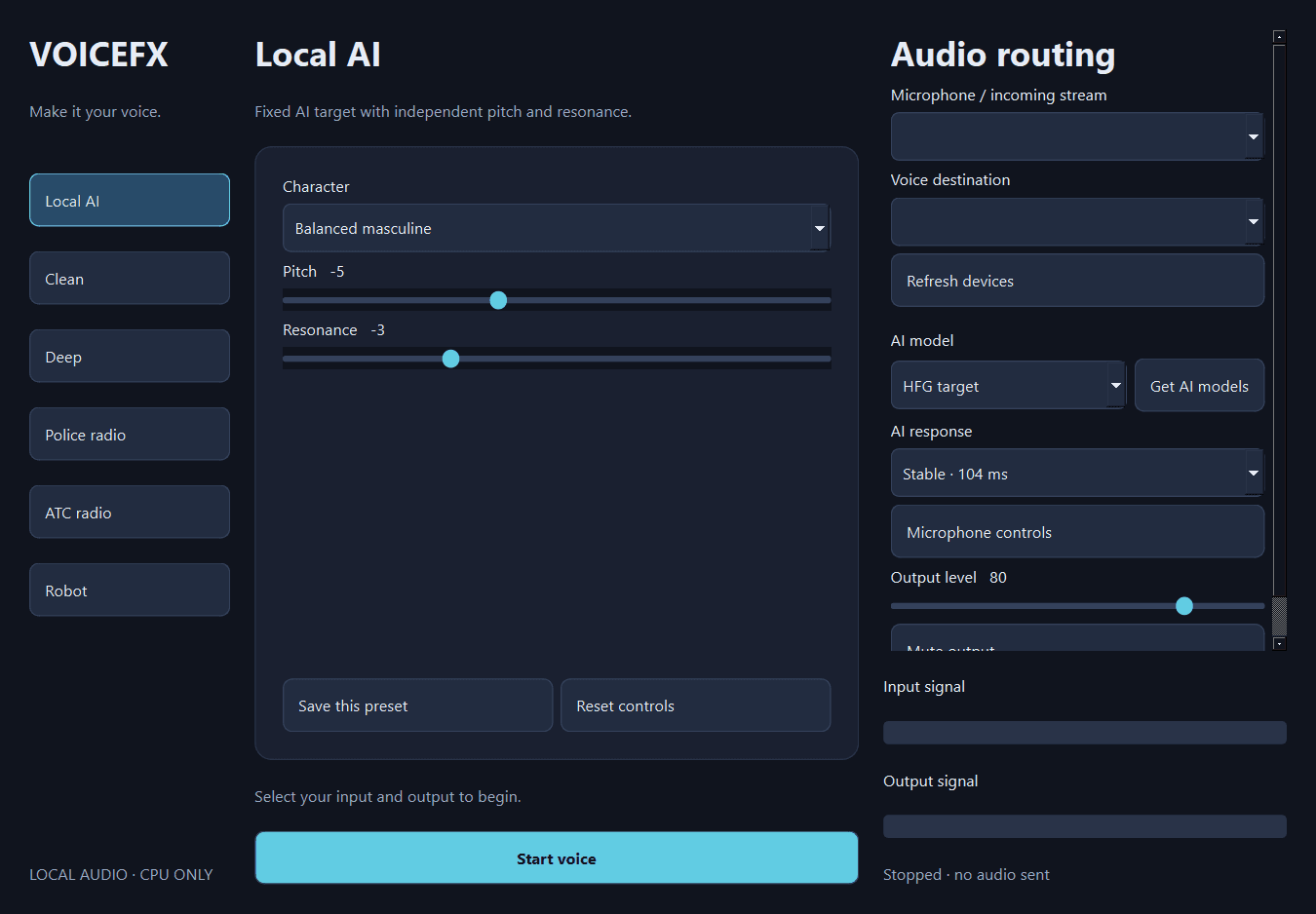Click the Resonance value '-3'
The image size is (1316, 914).
pos(378,329)
